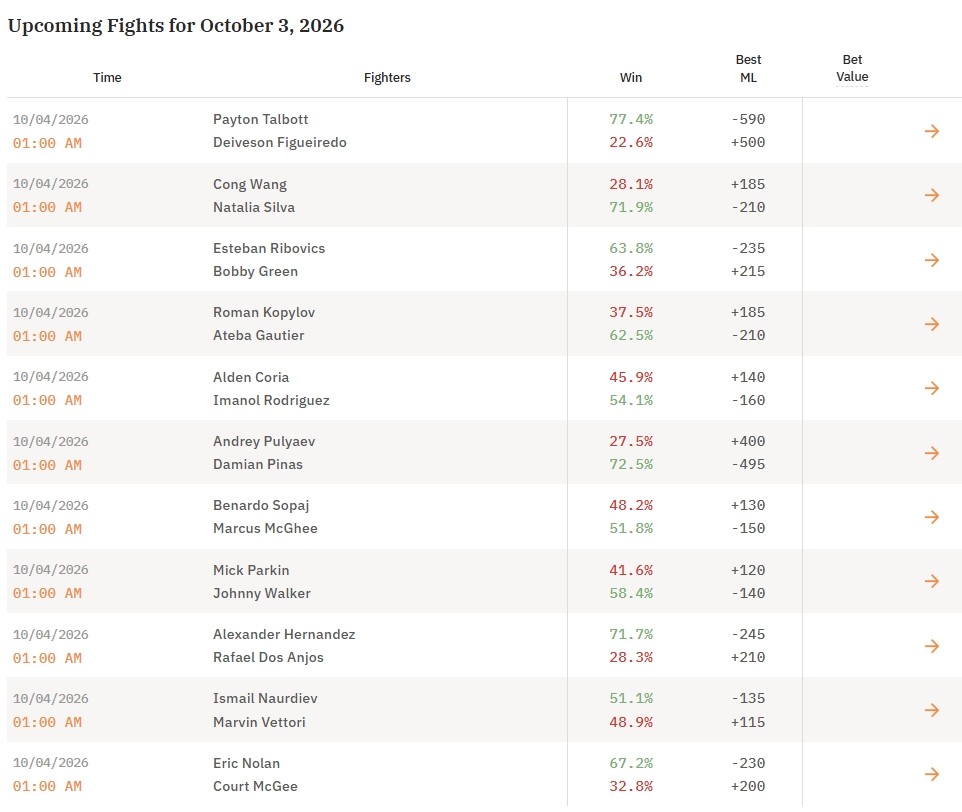
Task: Select fighter name Esteban Ribovics
Action: [269, 248]
